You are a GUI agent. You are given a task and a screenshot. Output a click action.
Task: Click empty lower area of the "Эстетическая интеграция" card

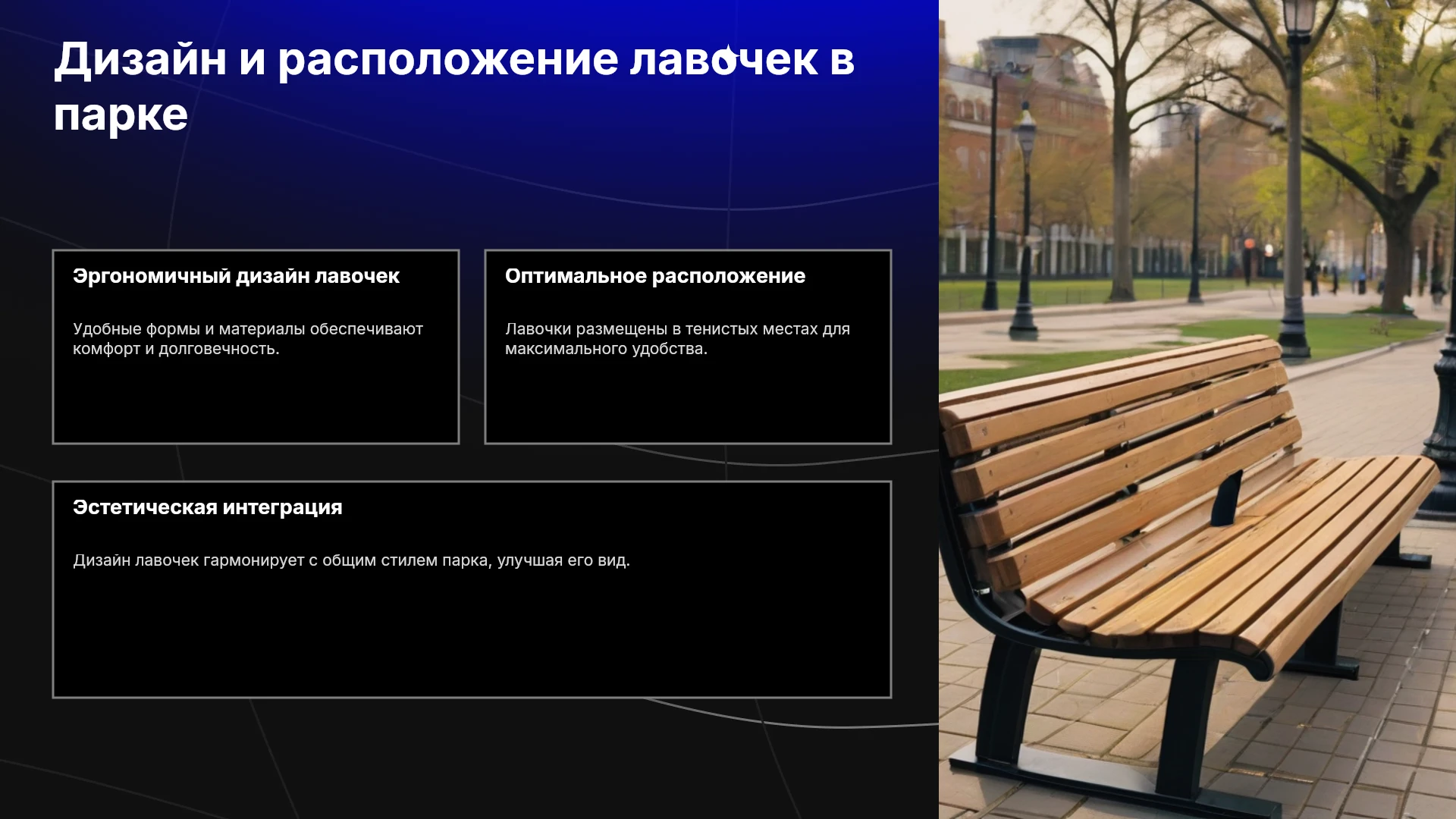point(472,637)
